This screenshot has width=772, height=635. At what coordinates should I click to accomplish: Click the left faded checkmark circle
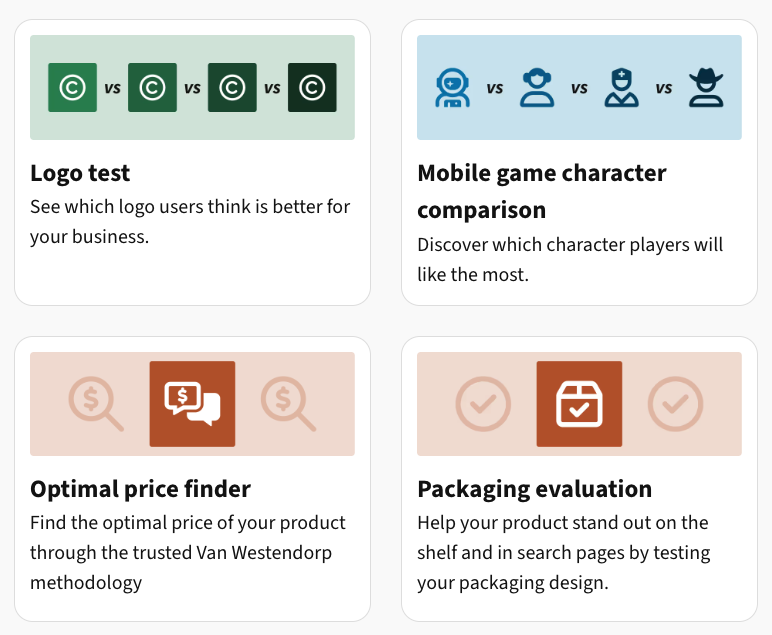pyautogui.click(x=483, y=404)
